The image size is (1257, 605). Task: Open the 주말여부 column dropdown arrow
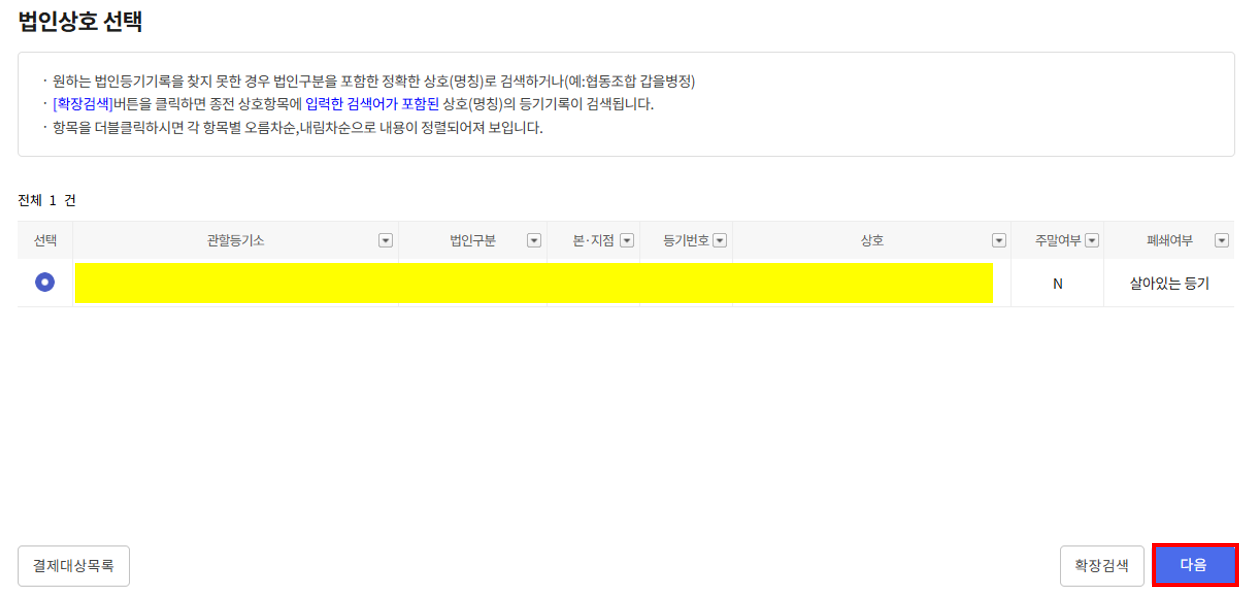(x=1092, y=241)
